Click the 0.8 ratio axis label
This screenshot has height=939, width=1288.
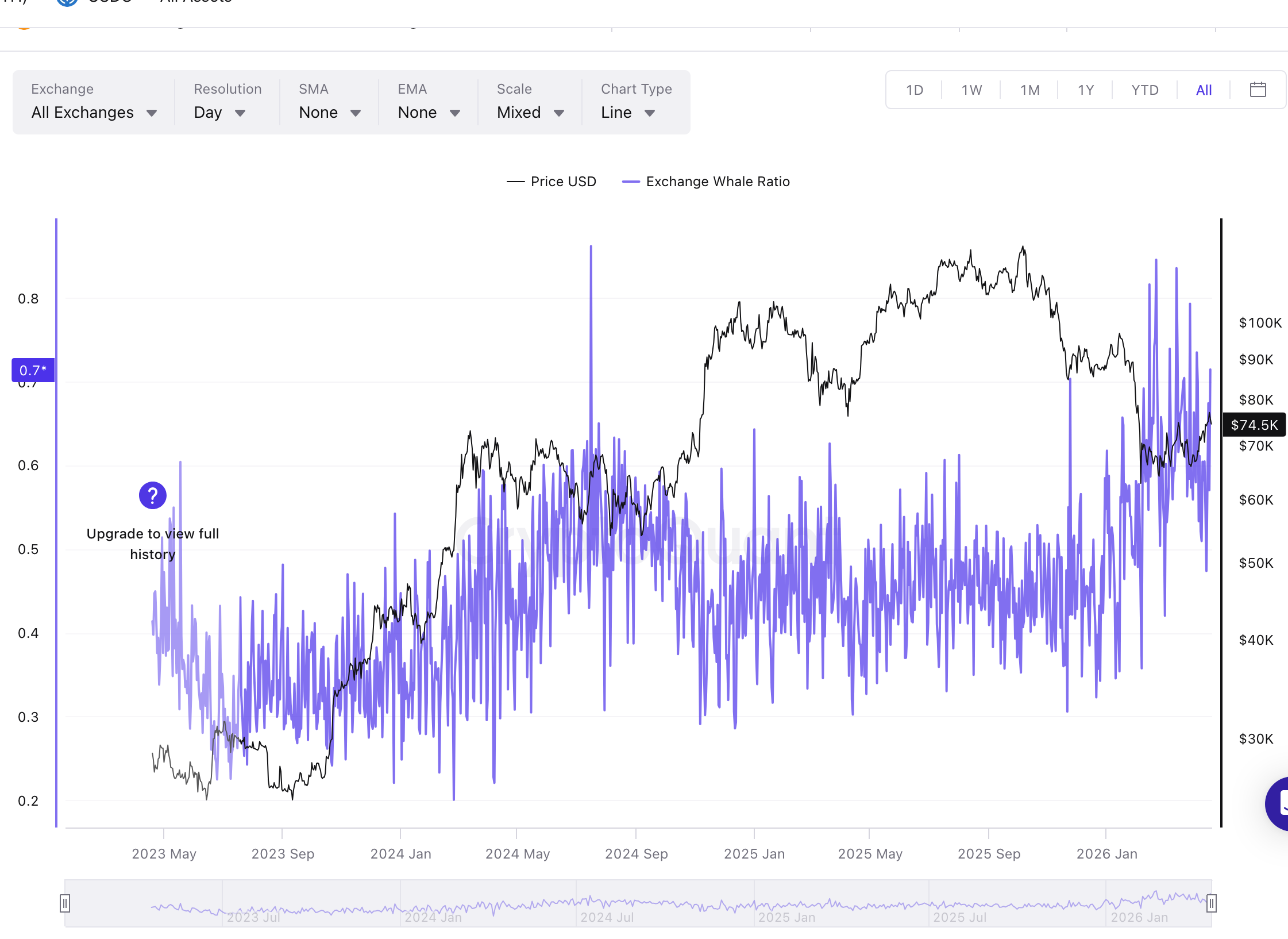(x=28, y=299)
